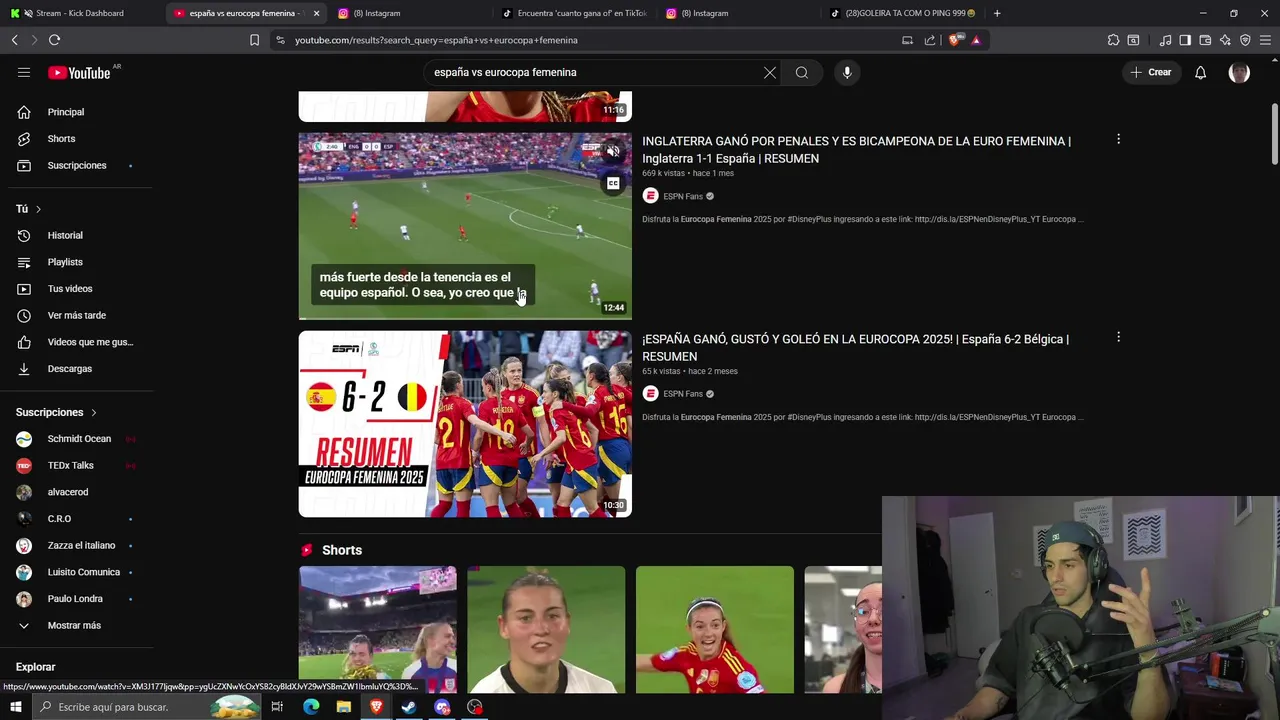Open Steam from the taskbar
This screenshot has width=1280, height=720.
[409, 707]
